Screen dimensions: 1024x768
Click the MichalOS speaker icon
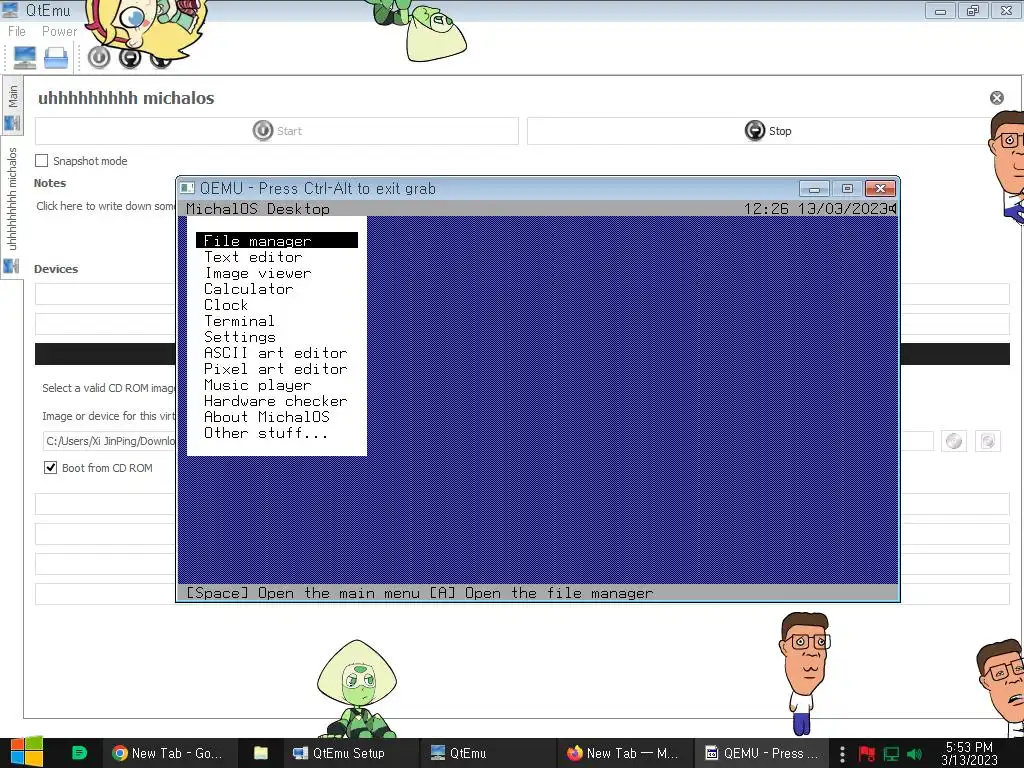tap(893, 208)
